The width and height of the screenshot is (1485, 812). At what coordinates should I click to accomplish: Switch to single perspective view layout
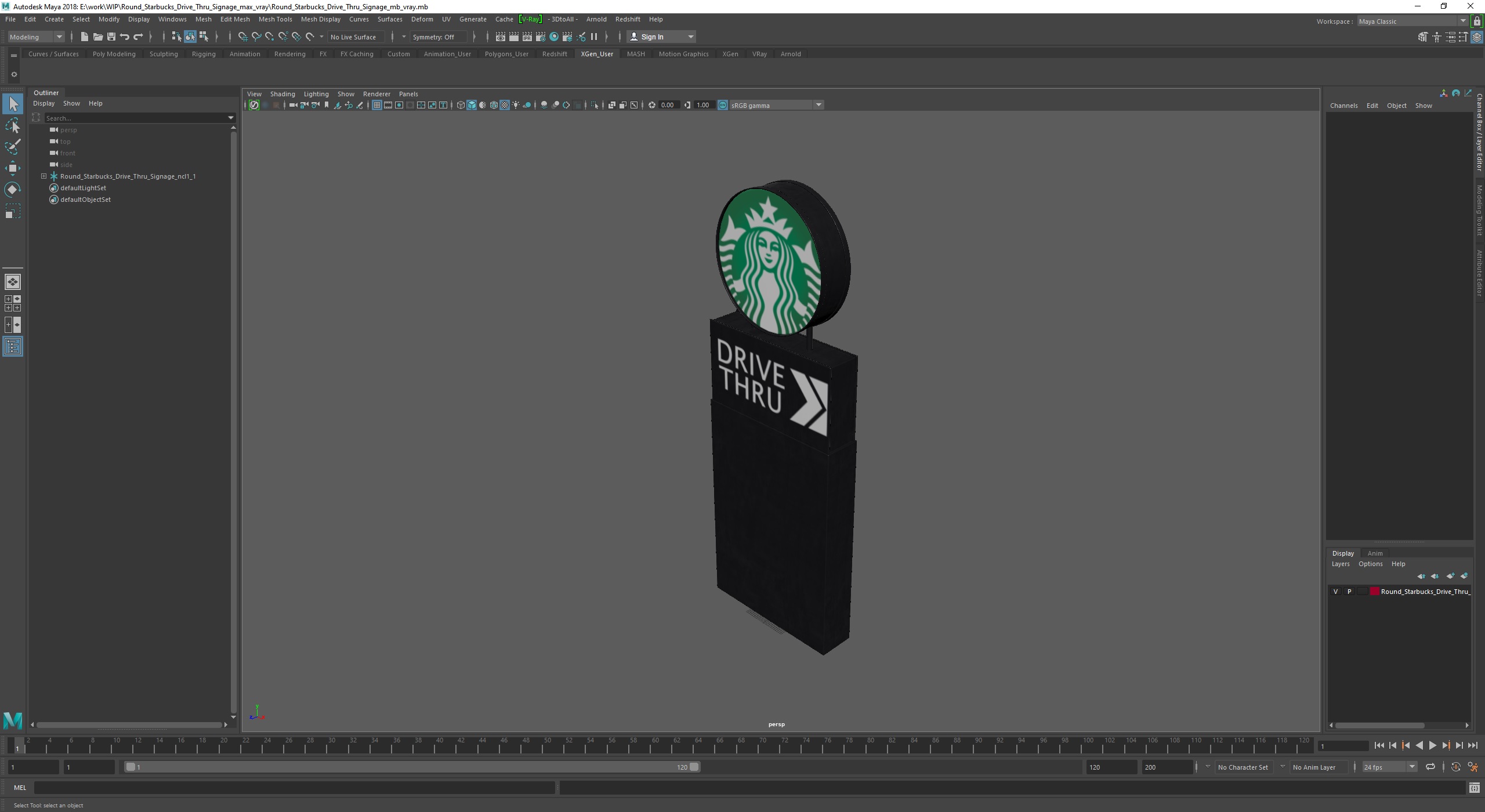click(13, 282)
